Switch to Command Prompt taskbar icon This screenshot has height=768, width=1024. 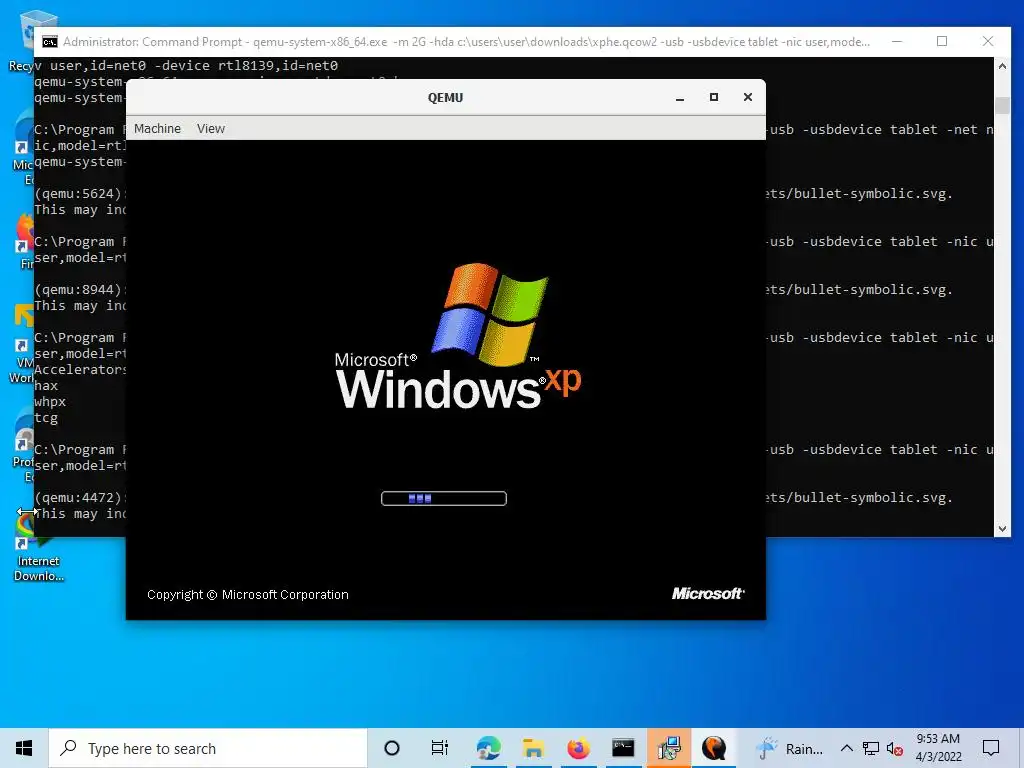(623, 748)
